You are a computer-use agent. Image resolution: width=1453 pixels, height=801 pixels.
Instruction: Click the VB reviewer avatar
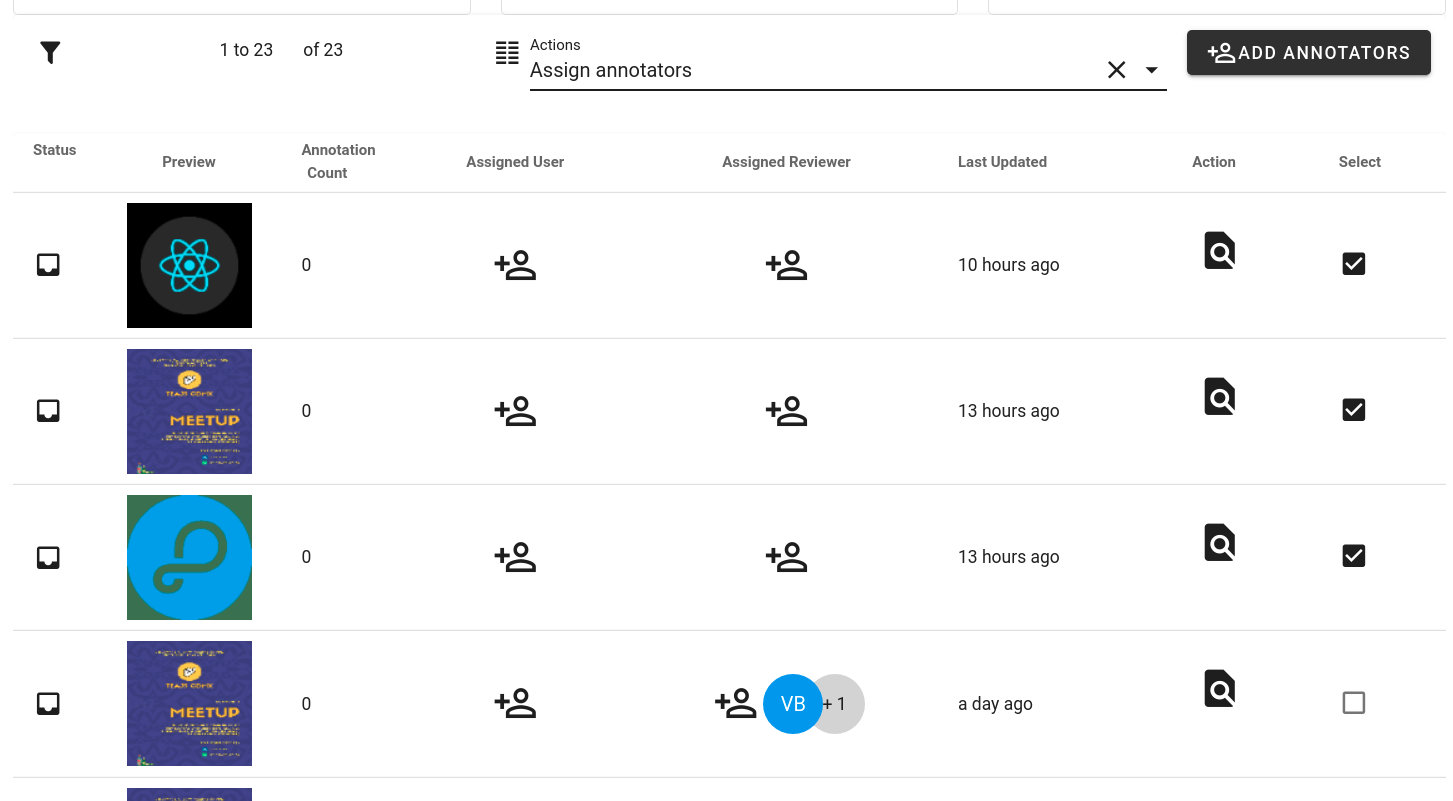point(792,704)
